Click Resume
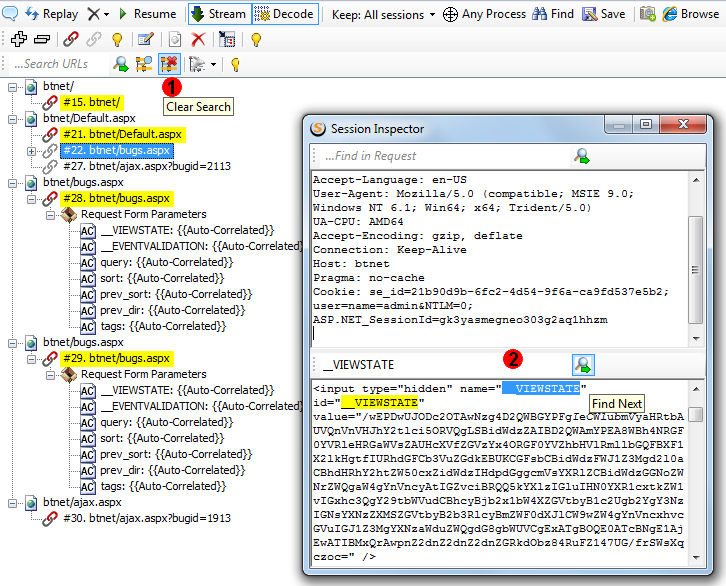 (x=148, y=14)
